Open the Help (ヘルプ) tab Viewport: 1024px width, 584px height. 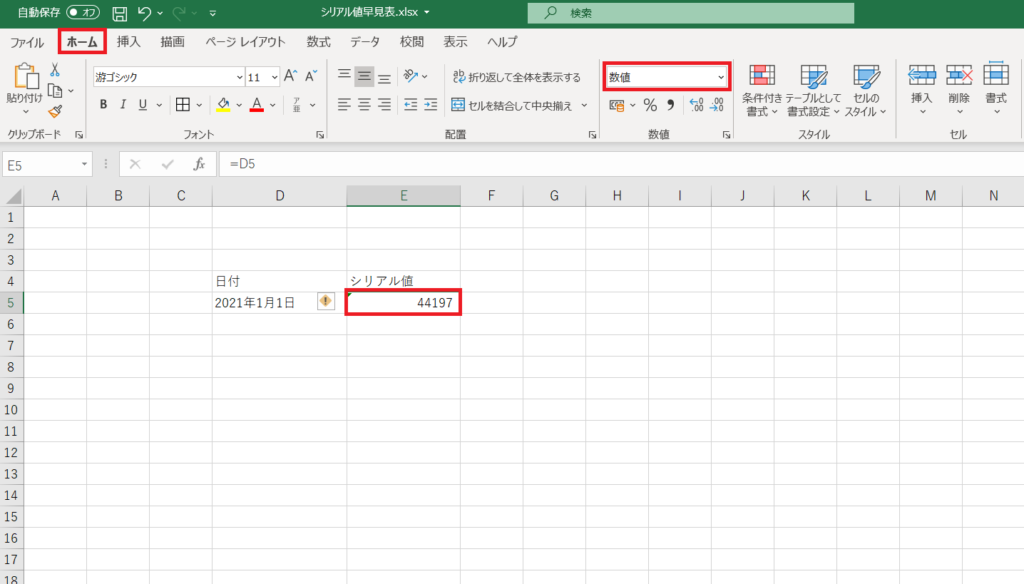tap(502, 42)
